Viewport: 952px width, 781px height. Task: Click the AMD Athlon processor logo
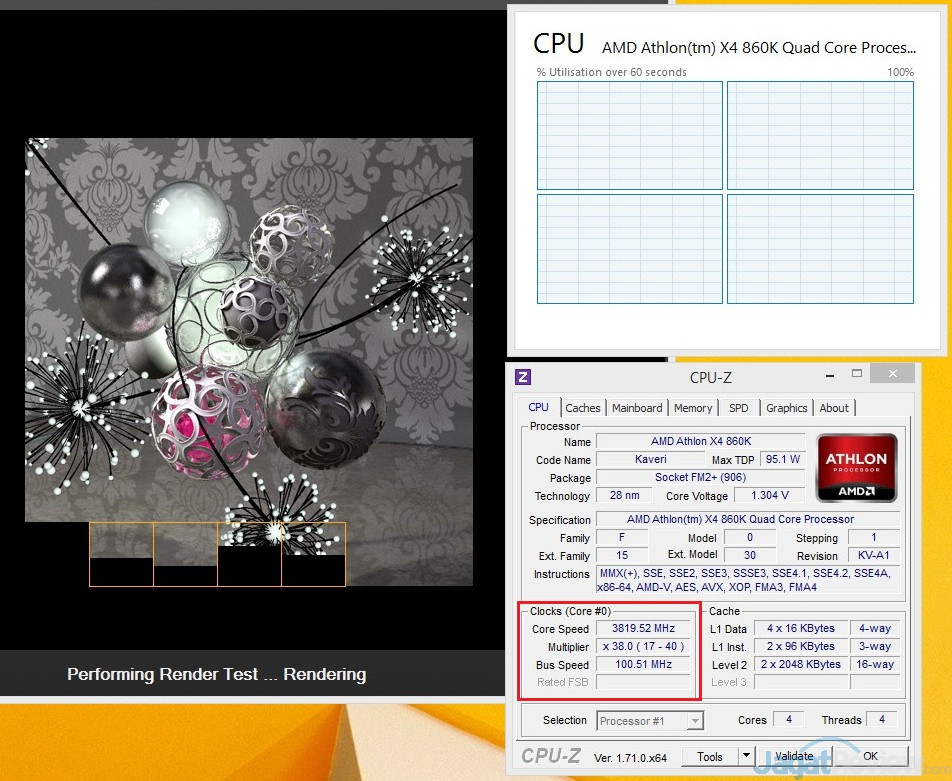click(x=855, y=467)
